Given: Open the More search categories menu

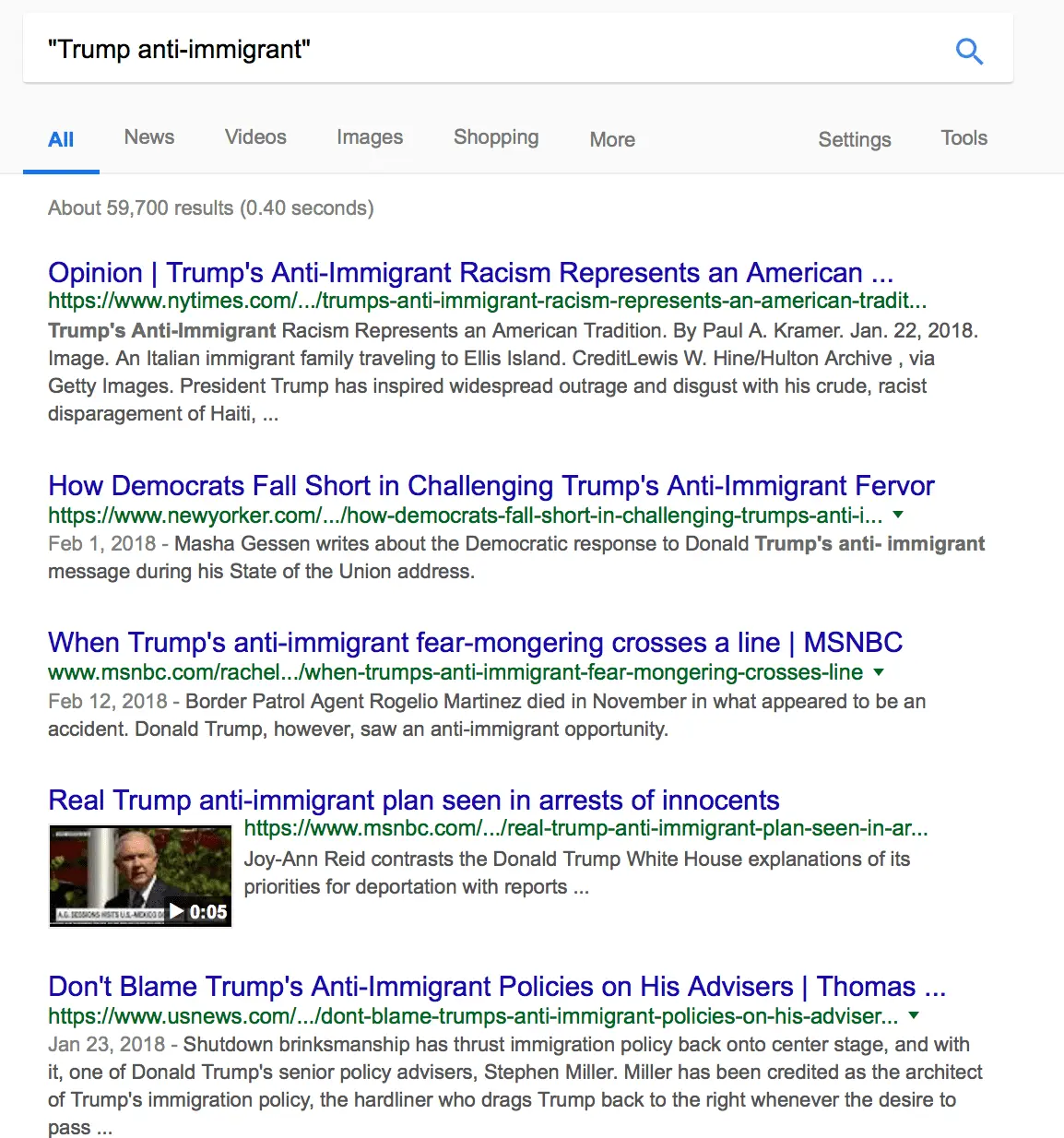Looking at the screenshot, I should tap(611, 140).
